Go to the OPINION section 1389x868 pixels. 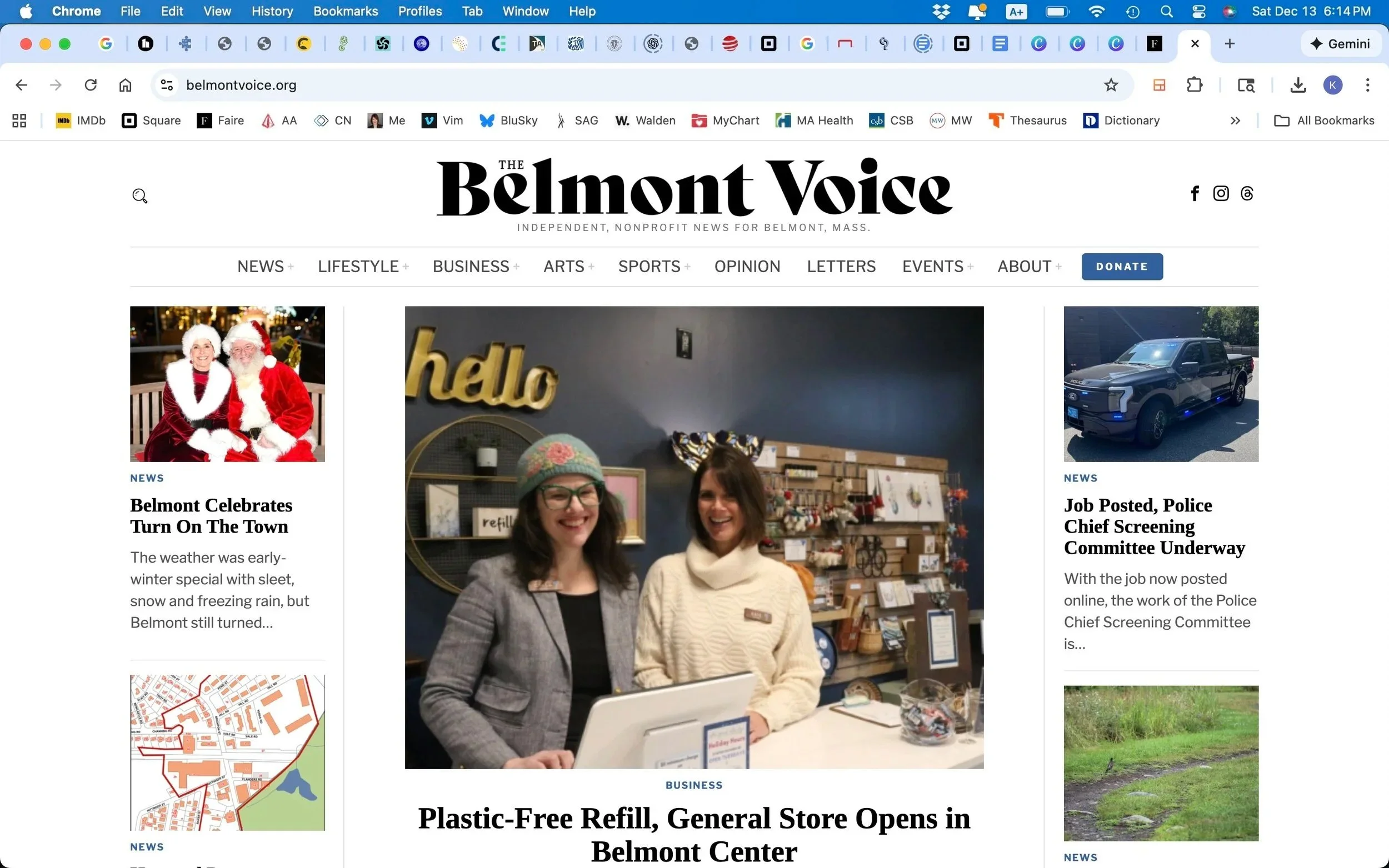tap(747, 267)
